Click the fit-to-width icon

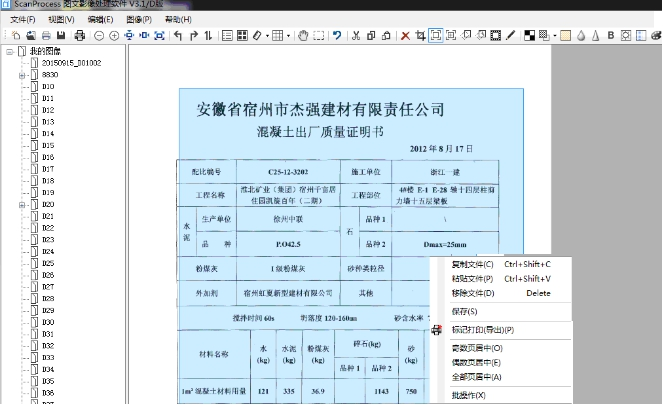coord(144,36)
